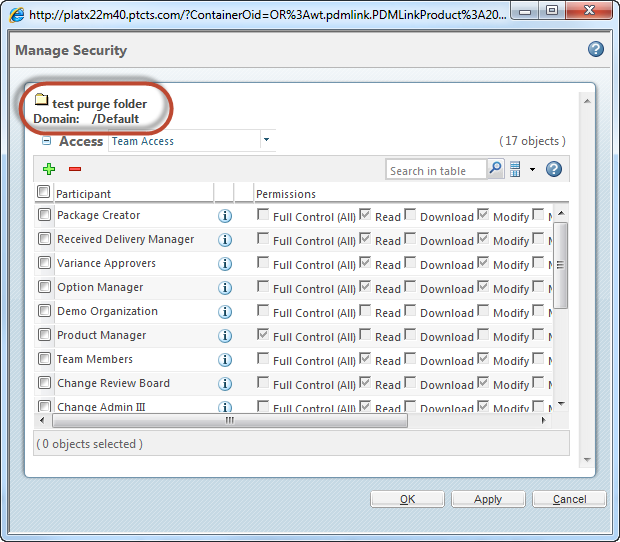View info for Change Admin III
Image resolution: width=620 pixels, height=542 pixels.
[225, 407]
